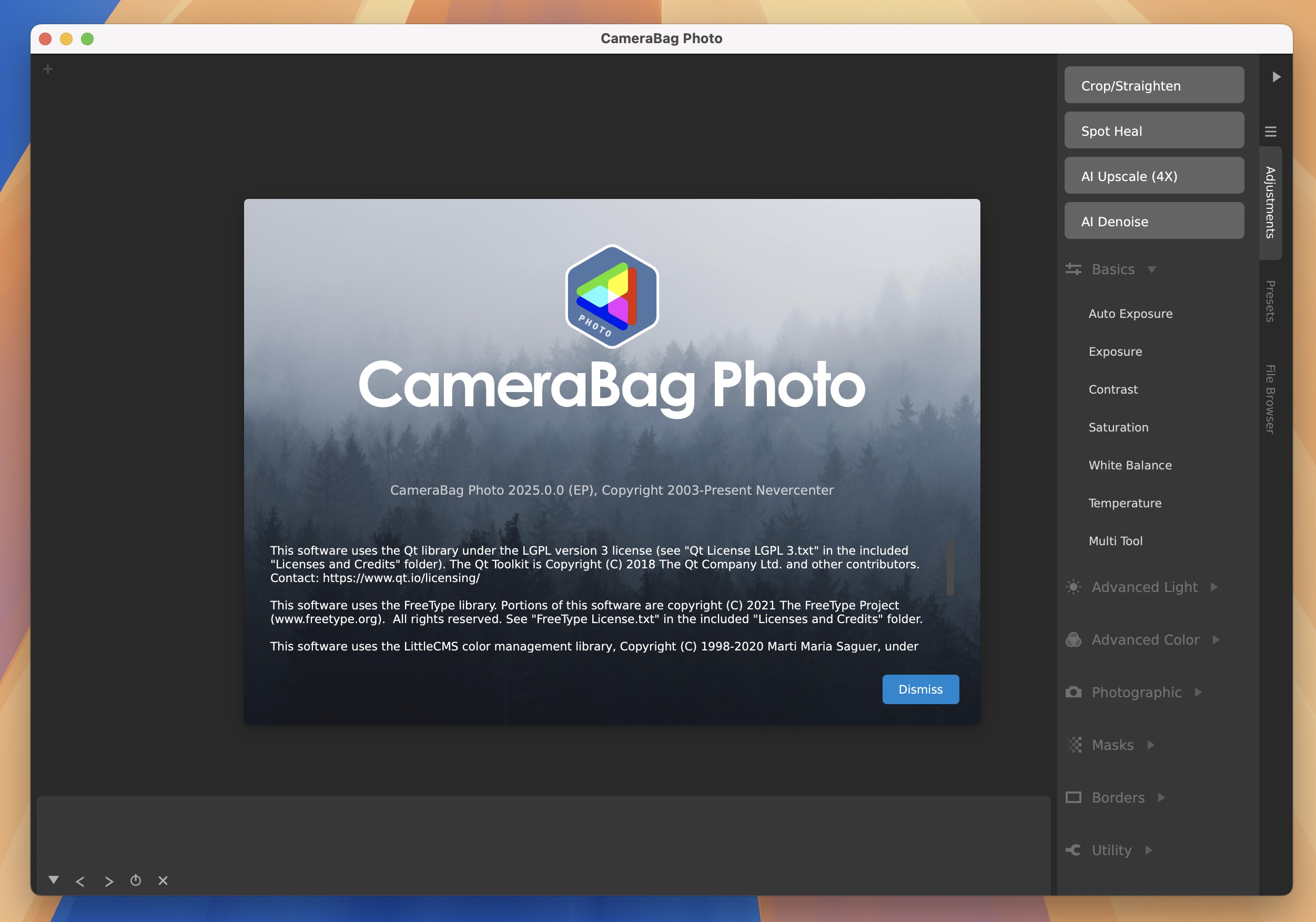Click the Advanced Light sun icon
The height and width of the screenshot is (922, 1316).
click(1073, 587)
